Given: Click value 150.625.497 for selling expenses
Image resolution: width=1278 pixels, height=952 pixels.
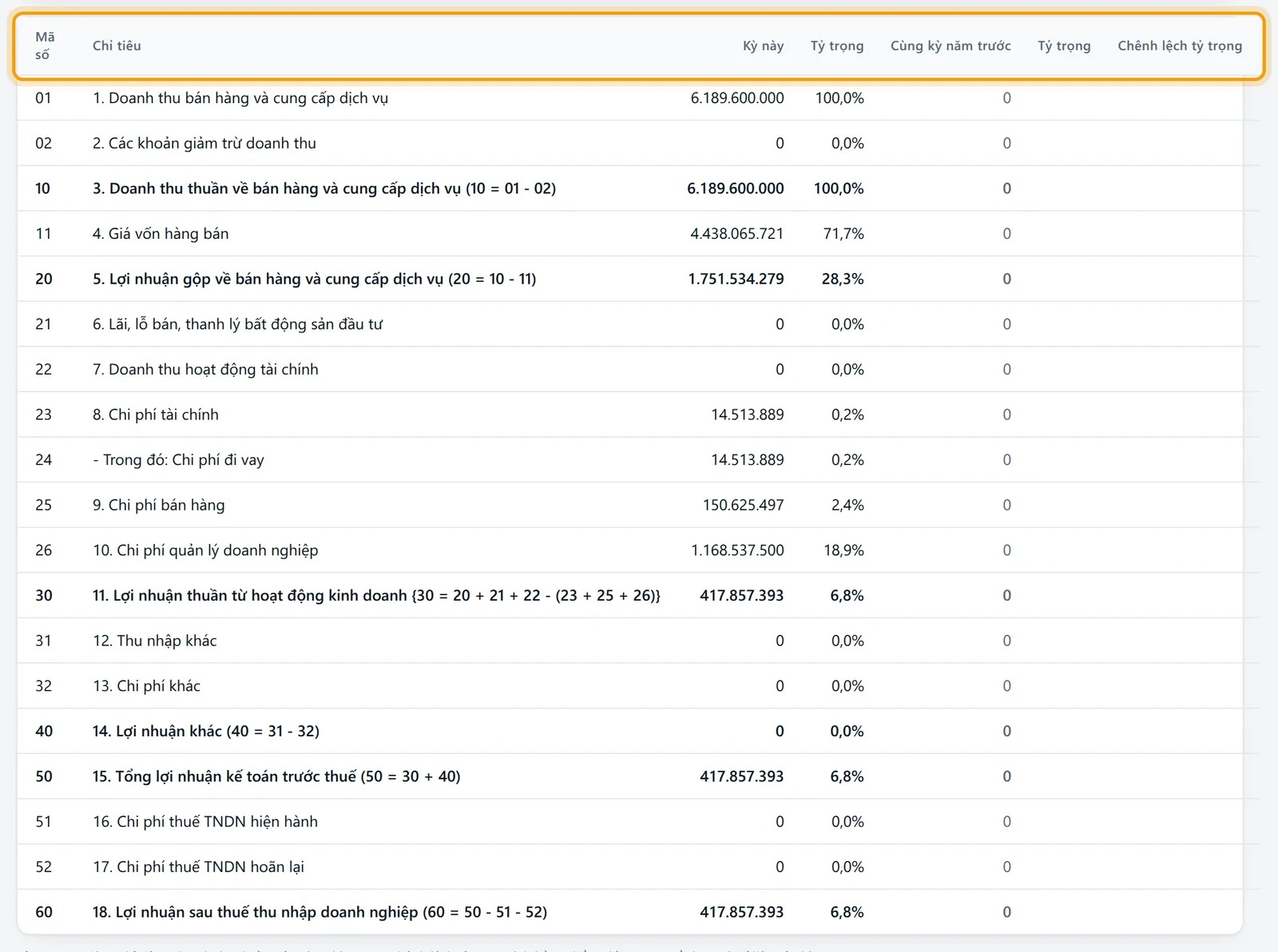Looking at the screenshot, I should pyautogui.click(x=743, y=505).
